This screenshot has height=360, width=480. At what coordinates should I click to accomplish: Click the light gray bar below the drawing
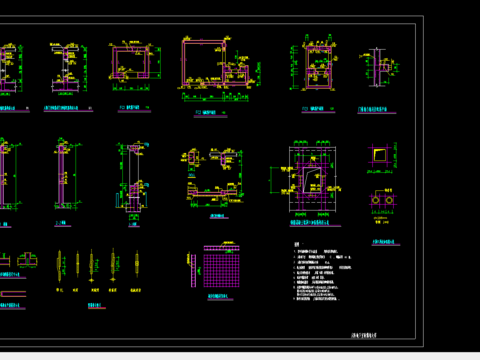click(240, 356)
